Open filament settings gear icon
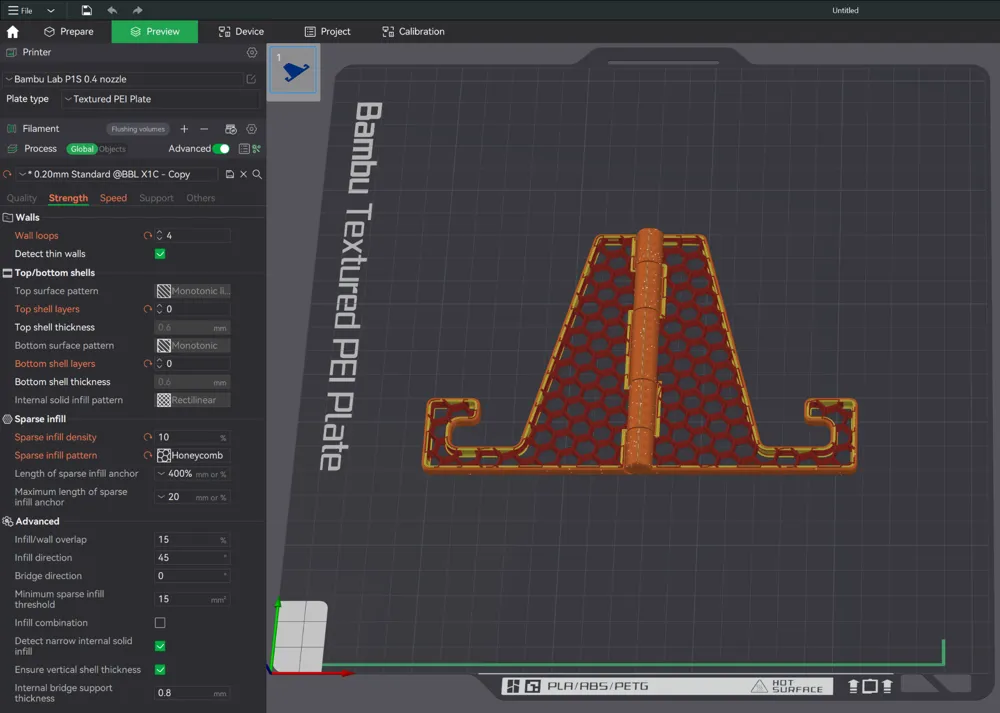 pyautogui.click(x=252, y=129)
